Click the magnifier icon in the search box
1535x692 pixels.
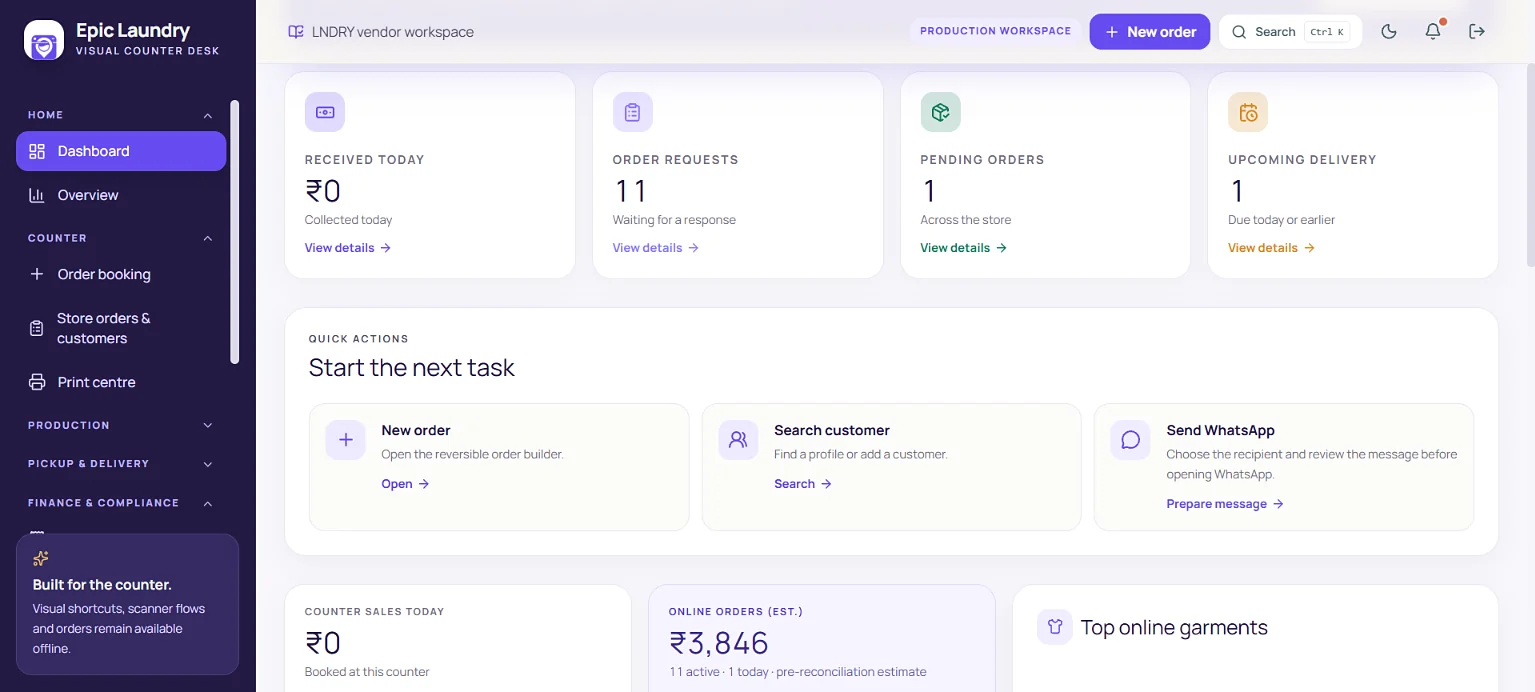click(x=1239, y=32)
